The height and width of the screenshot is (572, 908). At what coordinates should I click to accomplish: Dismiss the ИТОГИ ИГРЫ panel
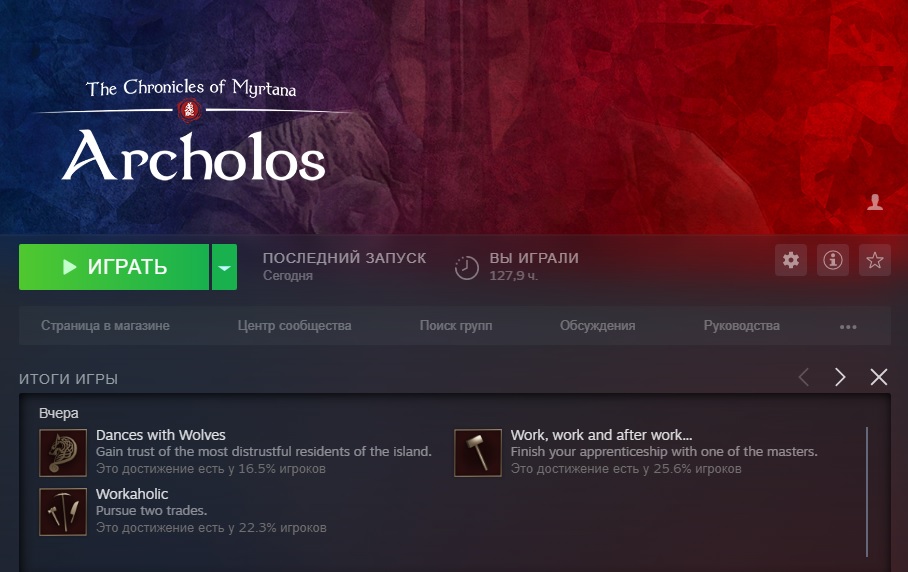tap(878, 377)
